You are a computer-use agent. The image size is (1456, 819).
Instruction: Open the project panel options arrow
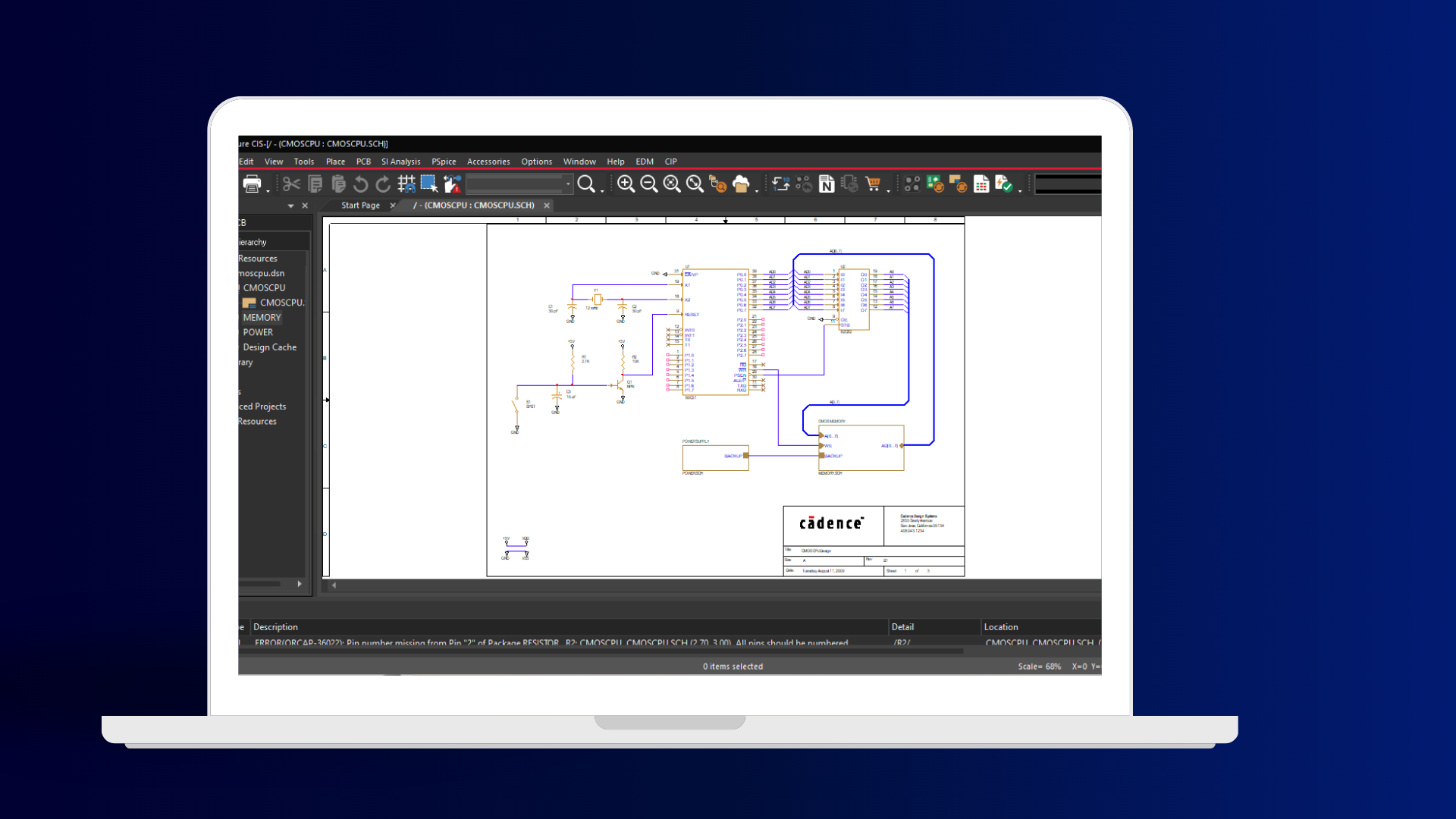pyautogui.click(x=290, y=206)
